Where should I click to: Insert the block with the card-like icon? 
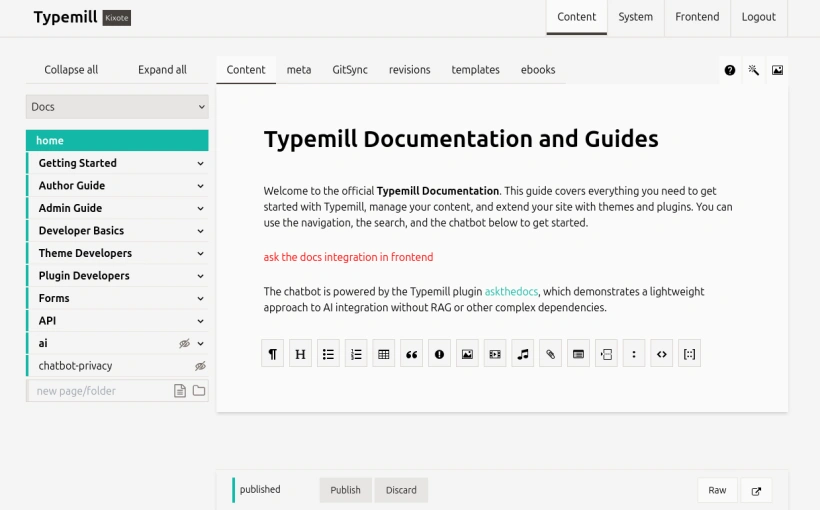578,354
